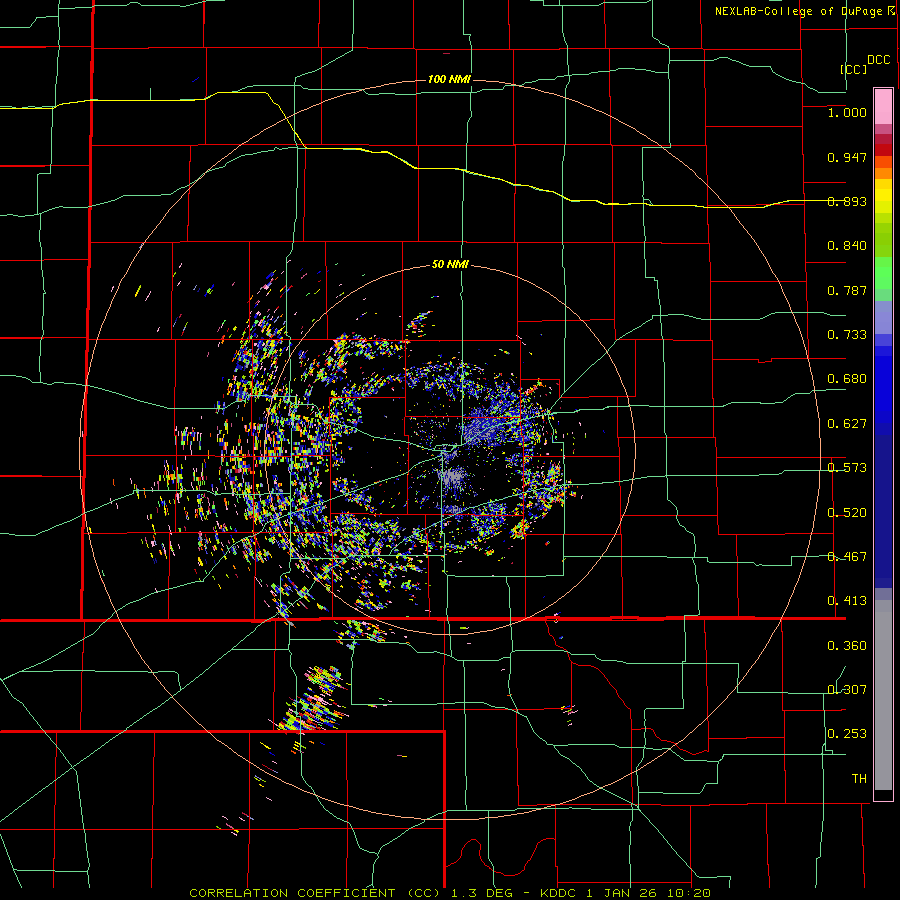
Task: Pick the bright green segment of color bar
Action: point(883,273)
